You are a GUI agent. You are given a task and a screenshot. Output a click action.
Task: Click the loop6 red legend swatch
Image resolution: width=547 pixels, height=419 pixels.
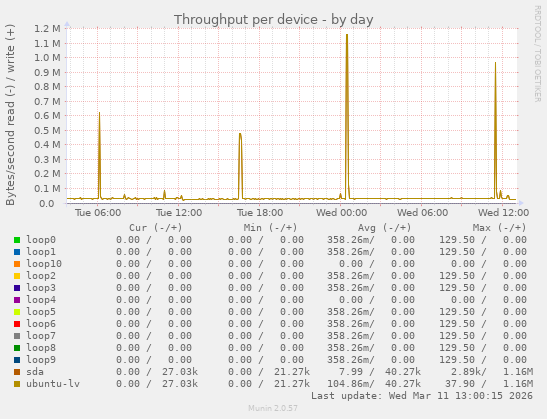tap(17, 324)
